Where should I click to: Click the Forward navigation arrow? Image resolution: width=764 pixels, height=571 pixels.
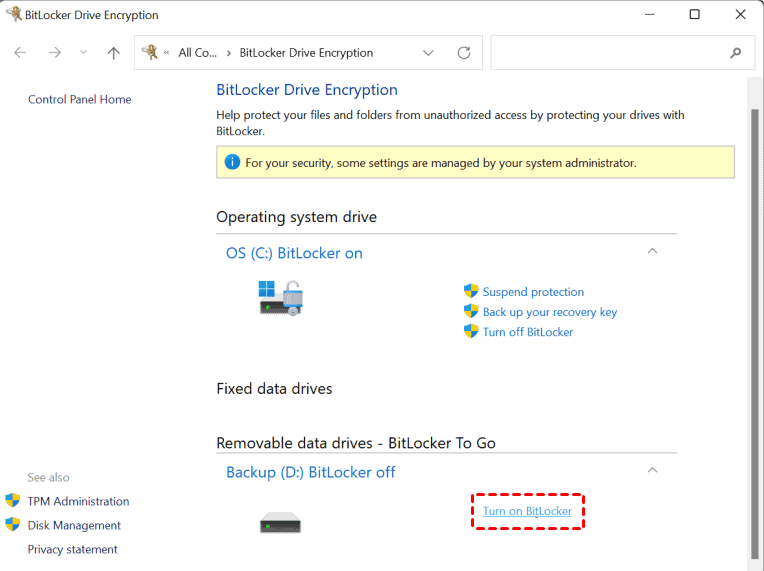[54, 53]
